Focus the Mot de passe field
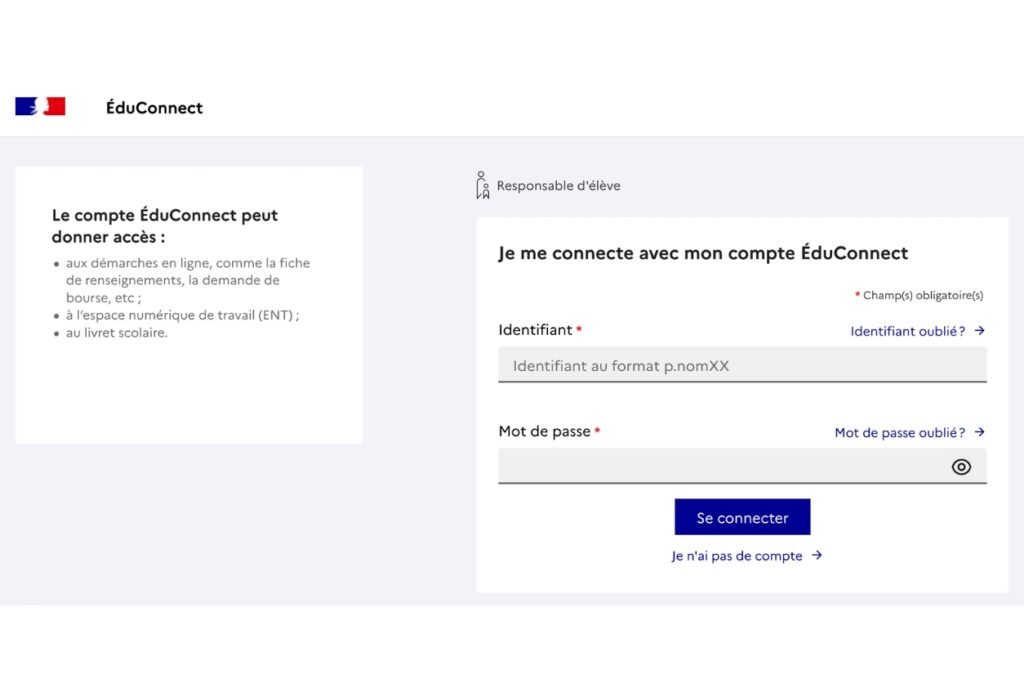The width and height of the screenshot is (1024, 683). click(x=720, y=467)
